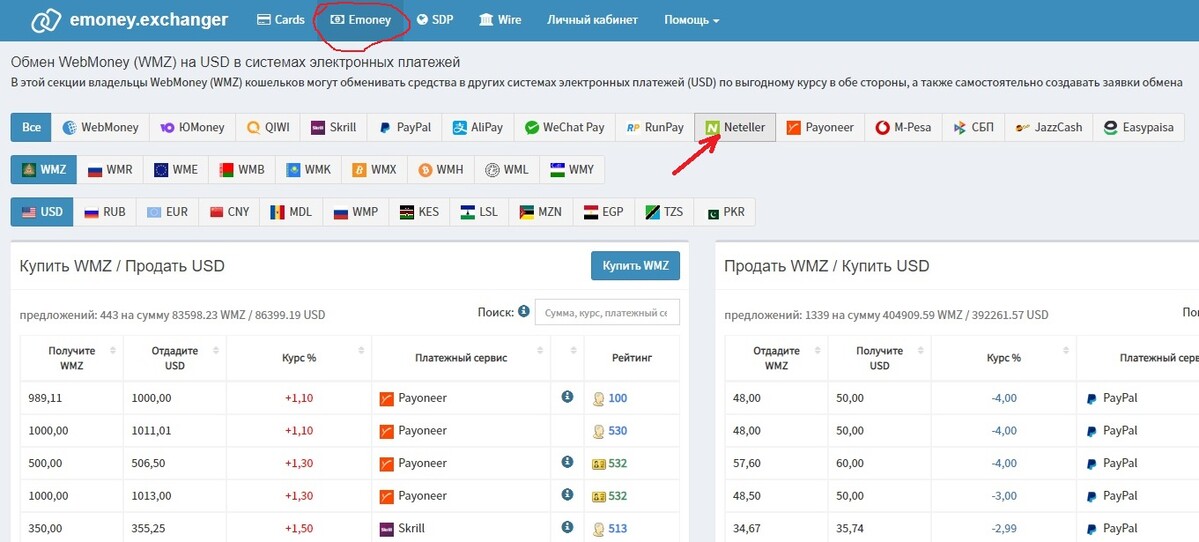The height and width of the screenshot is (542, 1199).
Task: Select the WME wallet type
Action: coord(176,170)
